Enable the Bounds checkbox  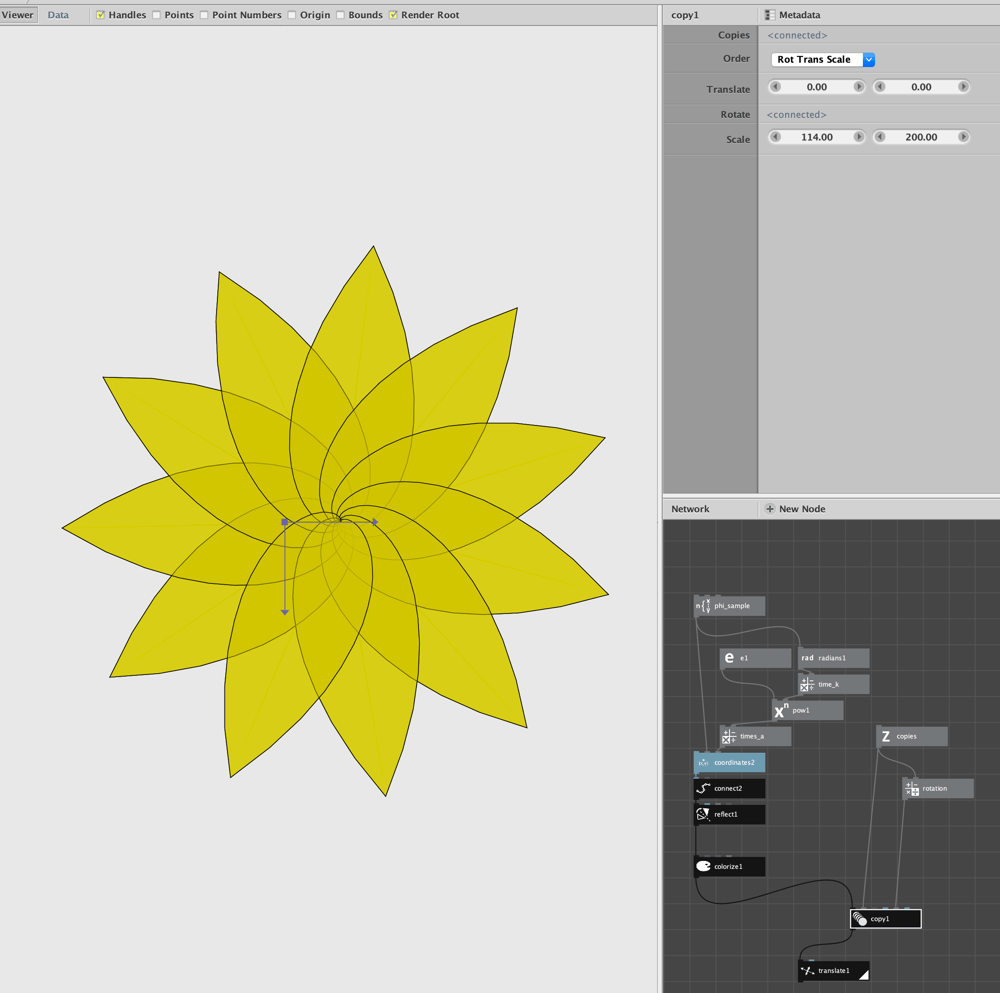click(341, 15)
